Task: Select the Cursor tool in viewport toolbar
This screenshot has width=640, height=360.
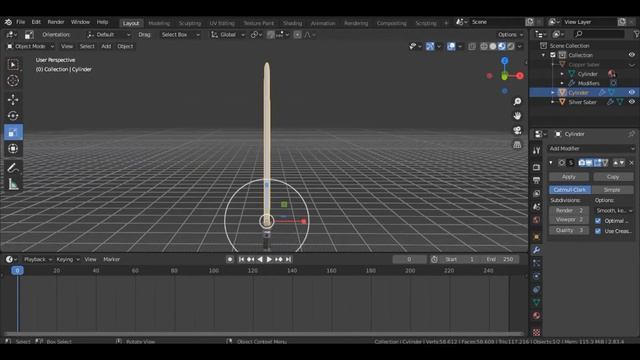Action: 13,81
